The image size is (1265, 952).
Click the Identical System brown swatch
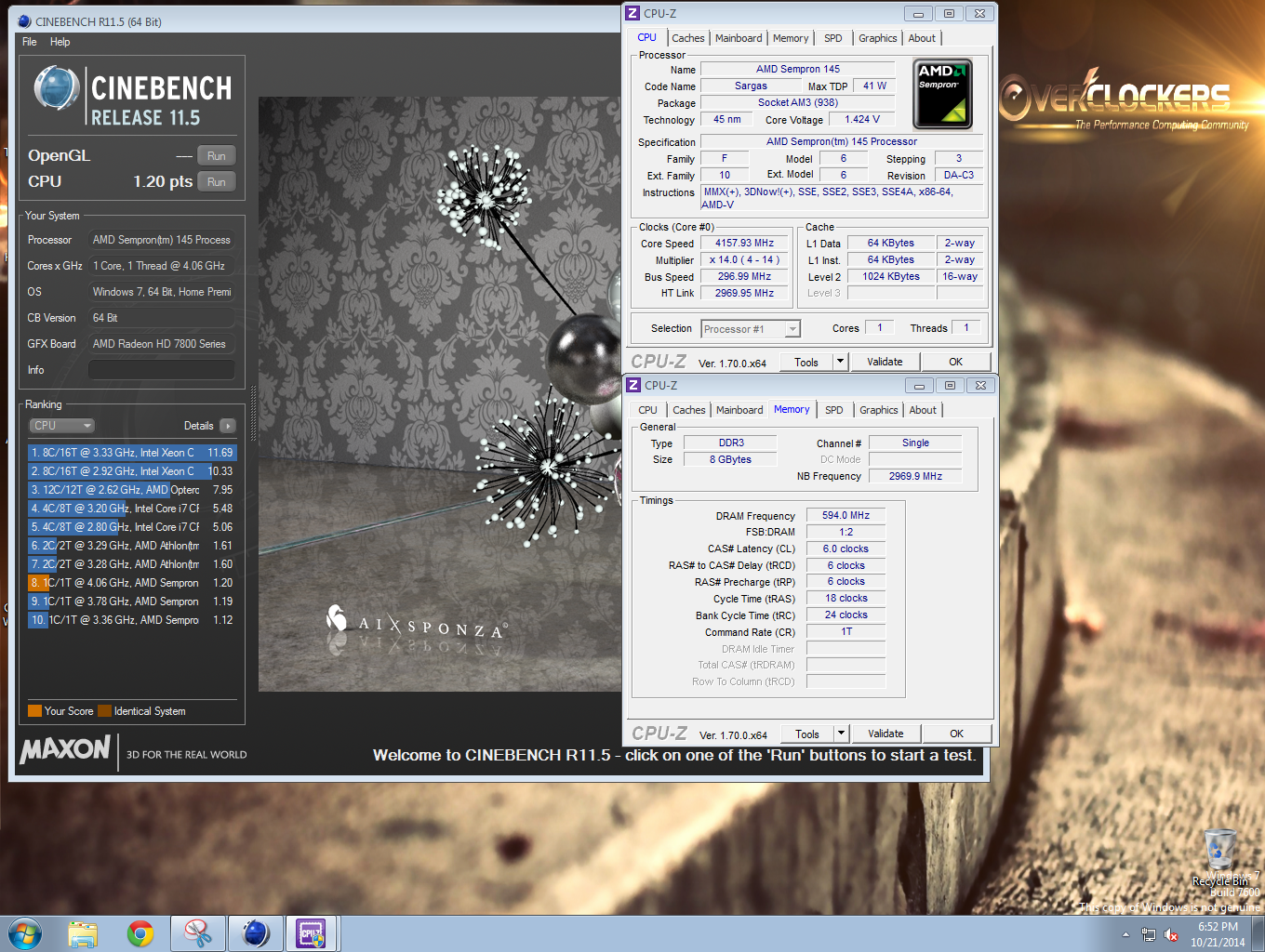pos(104,711)
